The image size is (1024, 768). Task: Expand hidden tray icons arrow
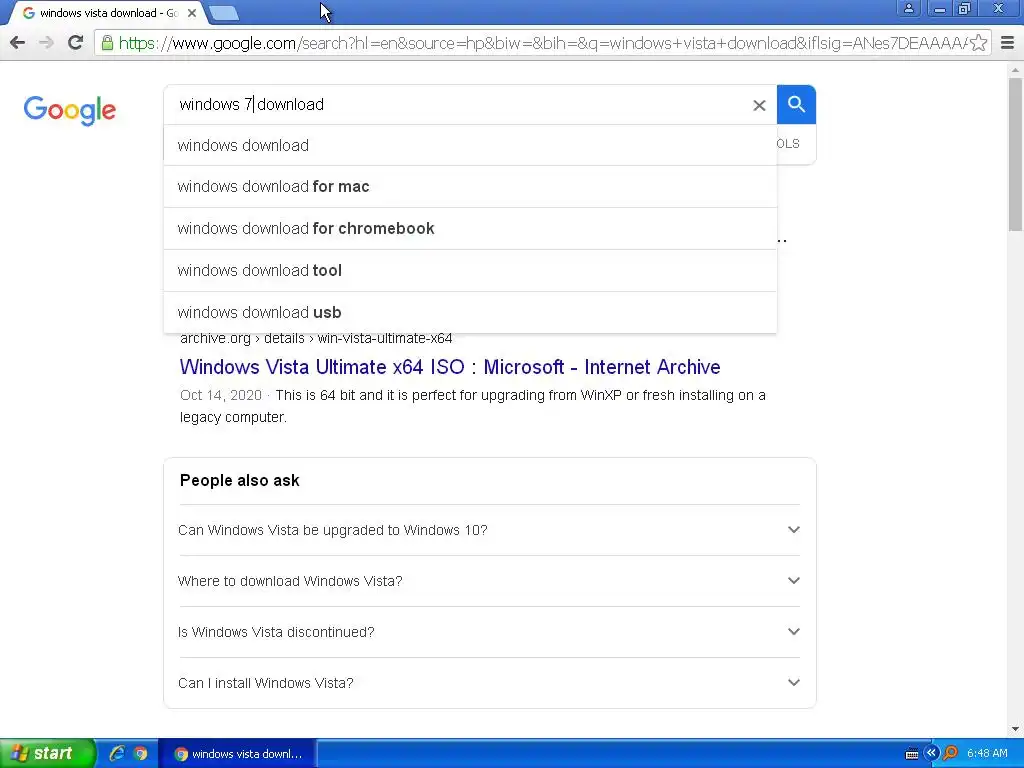coord(931,753)
